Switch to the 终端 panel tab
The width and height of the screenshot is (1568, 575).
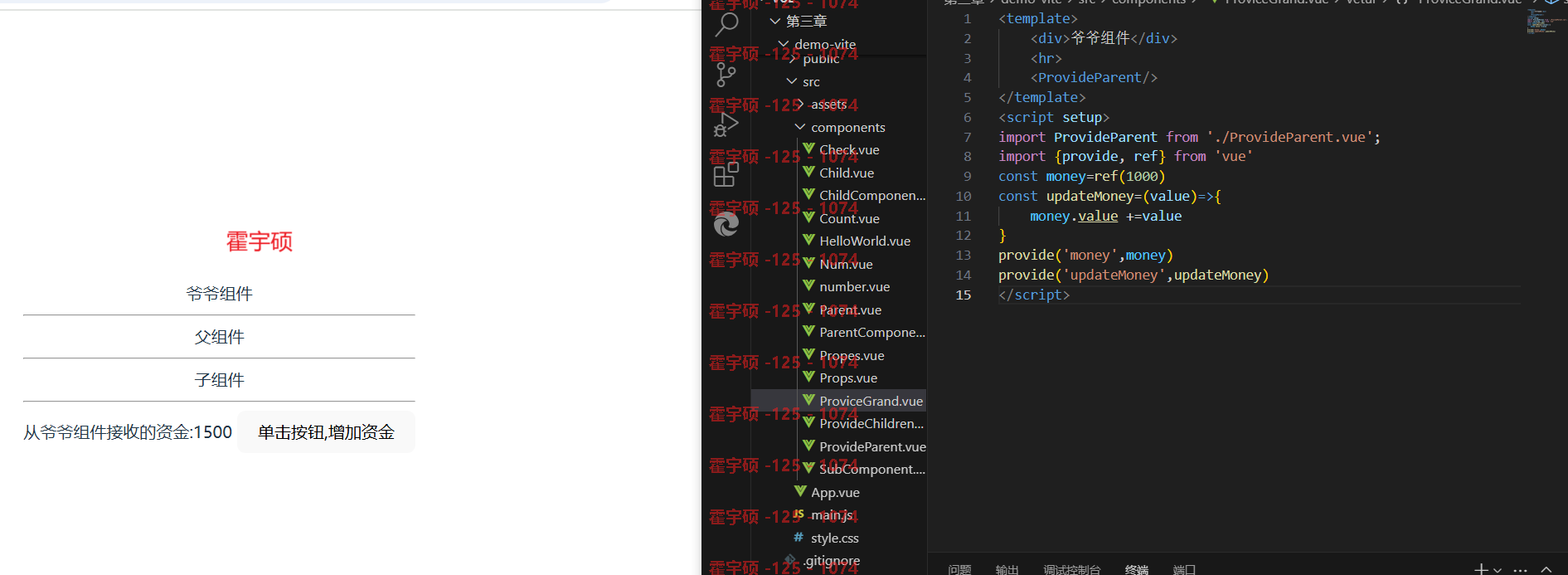coord(1137,569)
